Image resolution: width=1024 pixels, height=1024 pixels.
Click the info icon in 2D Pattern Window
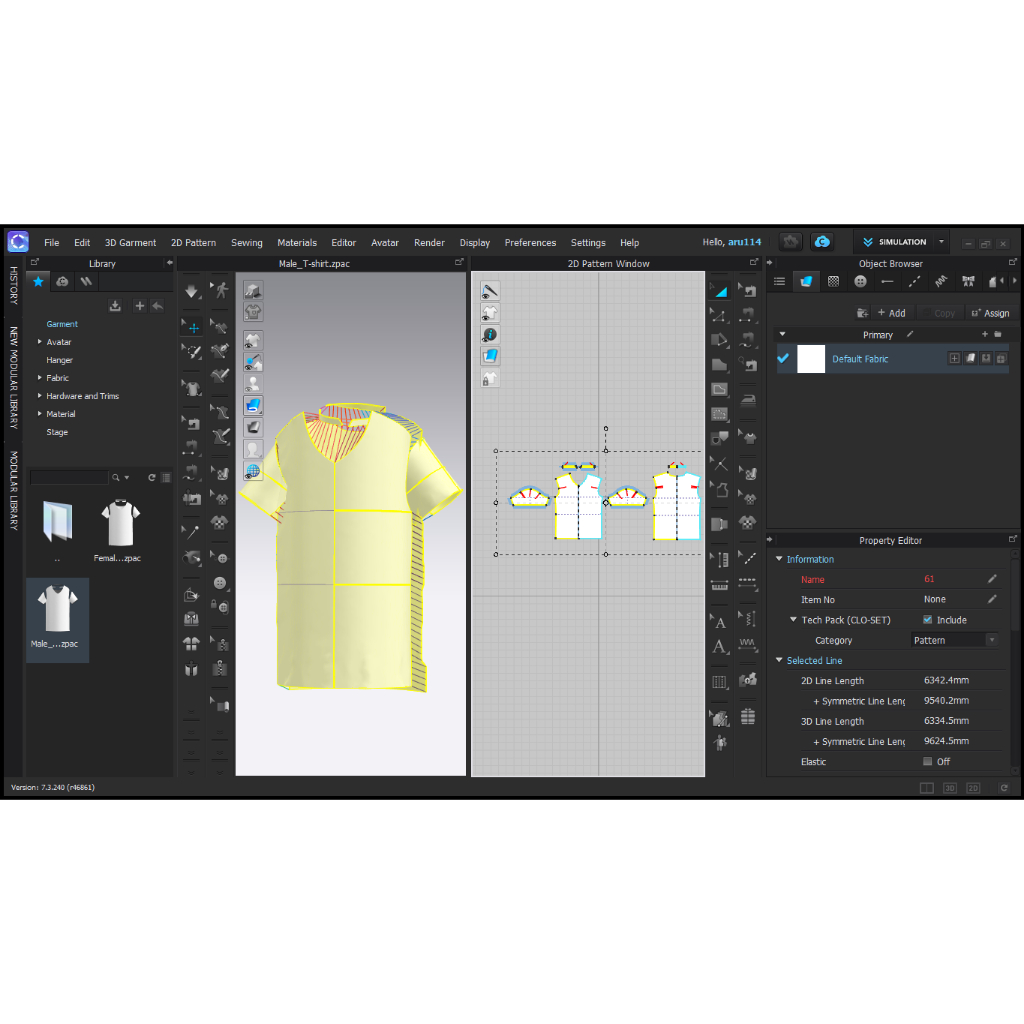(490, 334)
